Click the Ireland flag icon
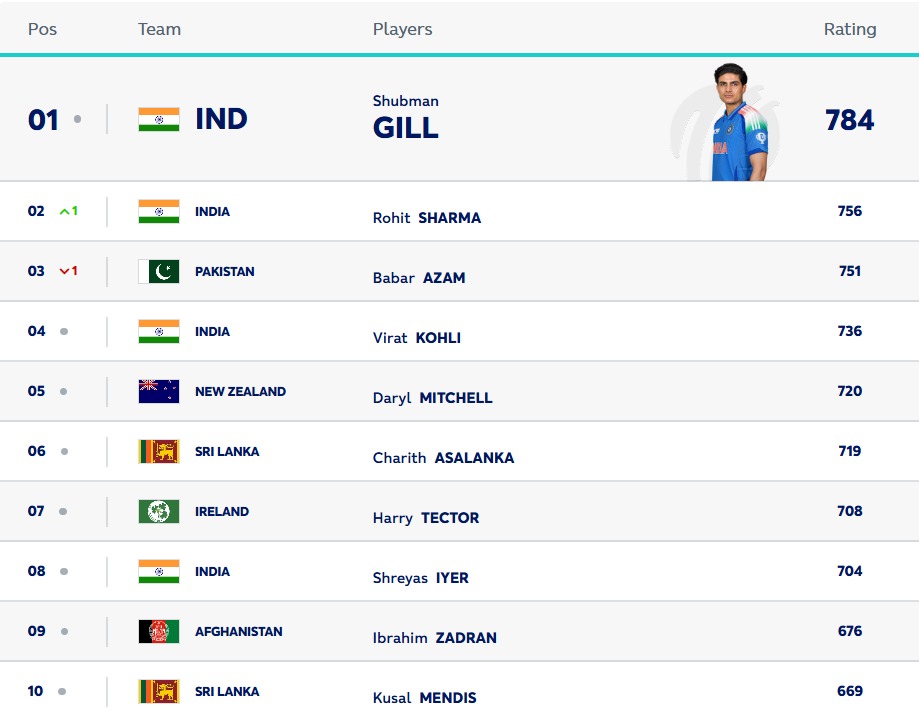Viewport: 919px width, 720px height. point(159,511)
